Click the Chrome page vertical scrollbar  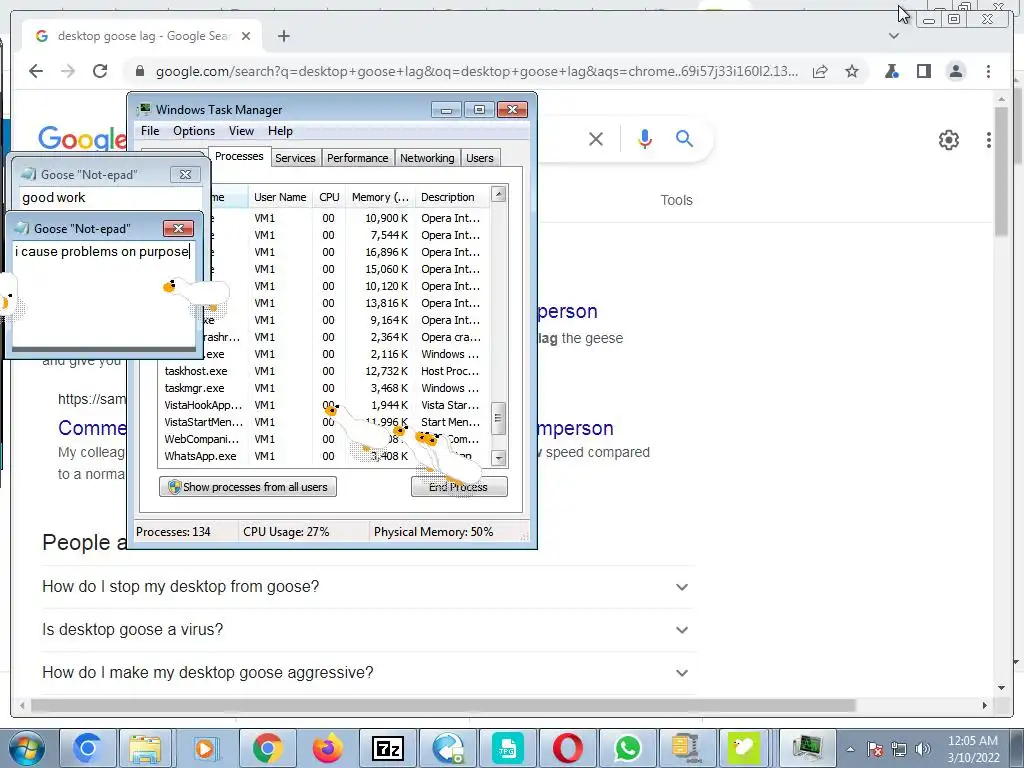pos(1002,171)
